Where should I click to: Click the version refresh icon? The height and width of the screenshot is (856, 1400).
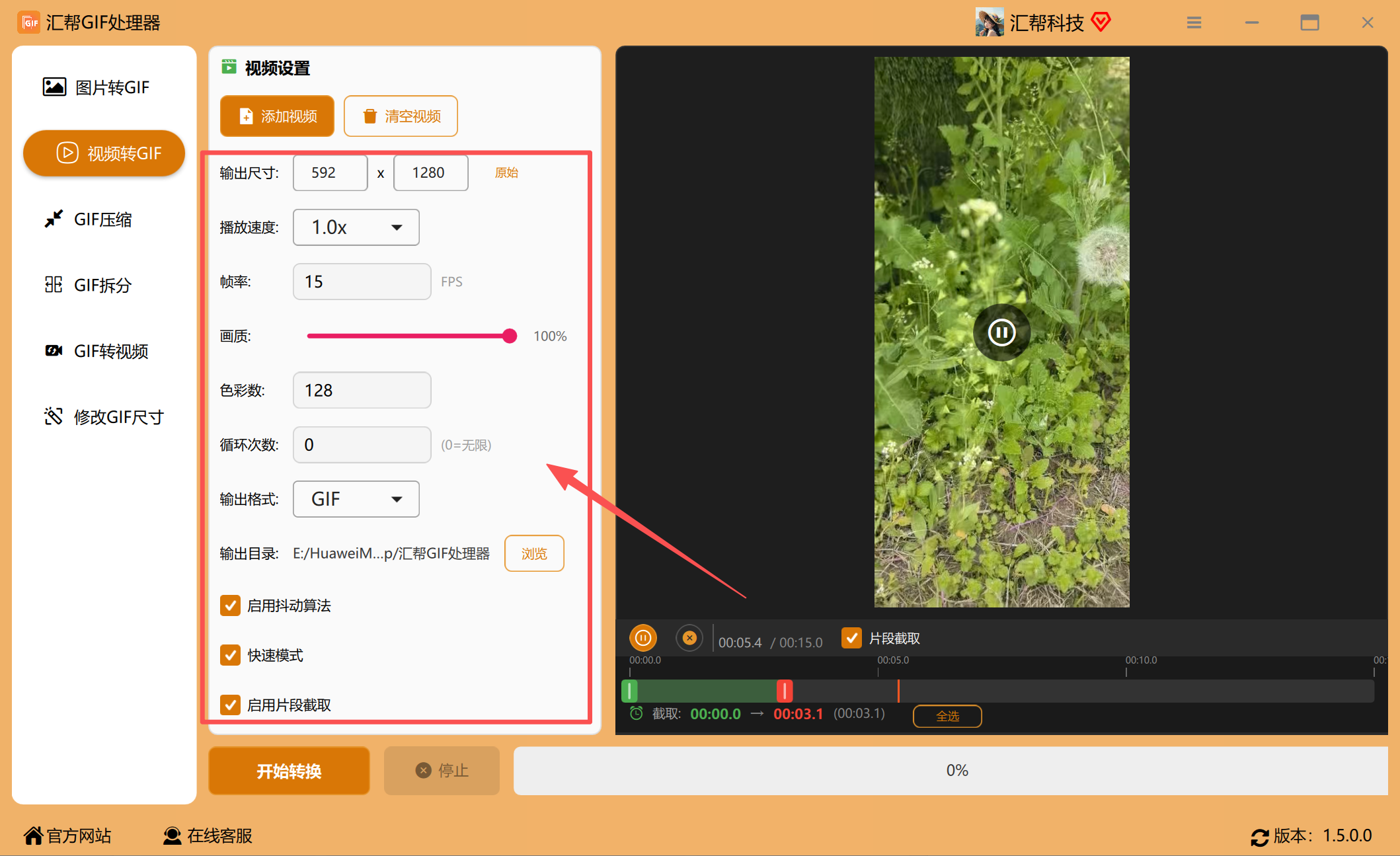[x=1259, y=836]
